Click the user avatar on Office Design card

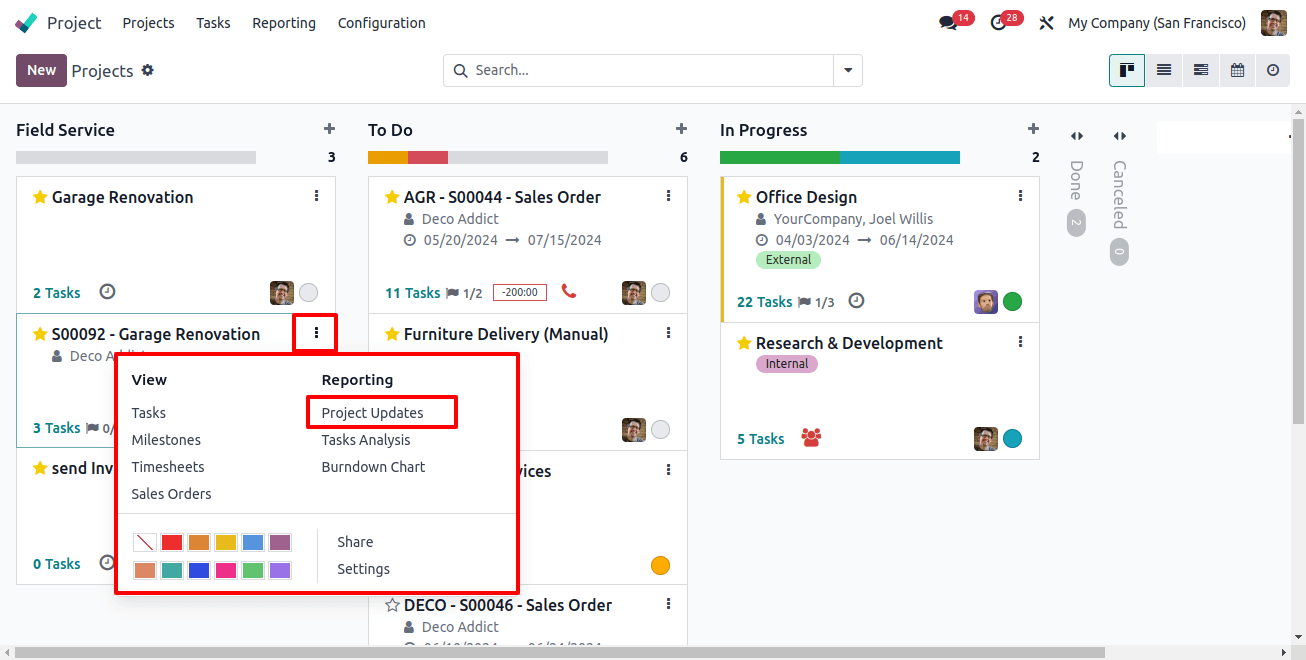(x=986, y=302)
